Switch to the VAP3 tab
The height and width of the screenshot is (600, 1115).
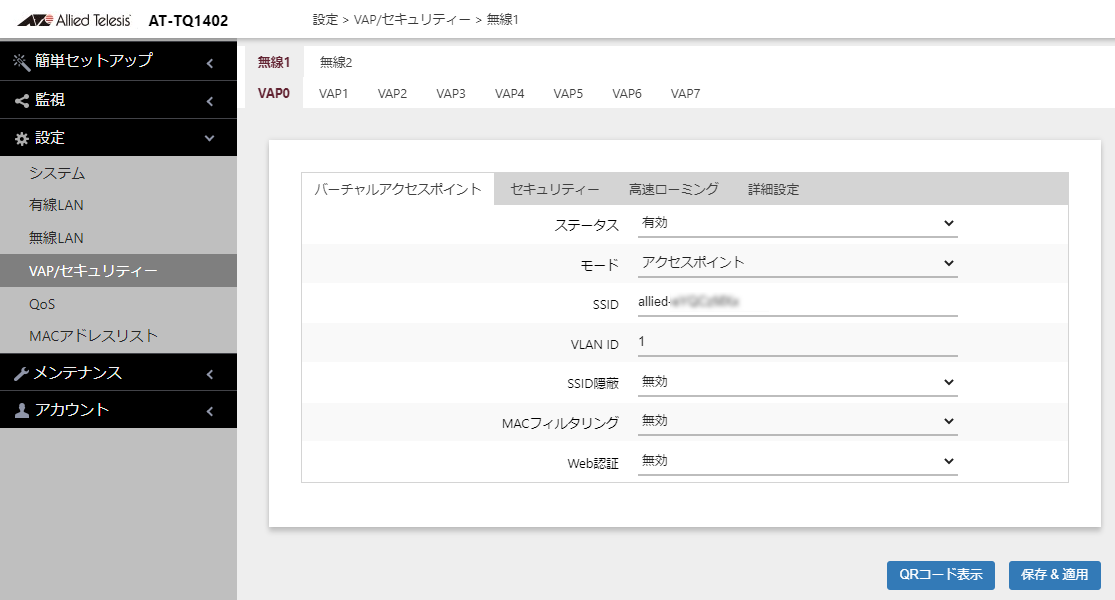[x=451, y=93]
